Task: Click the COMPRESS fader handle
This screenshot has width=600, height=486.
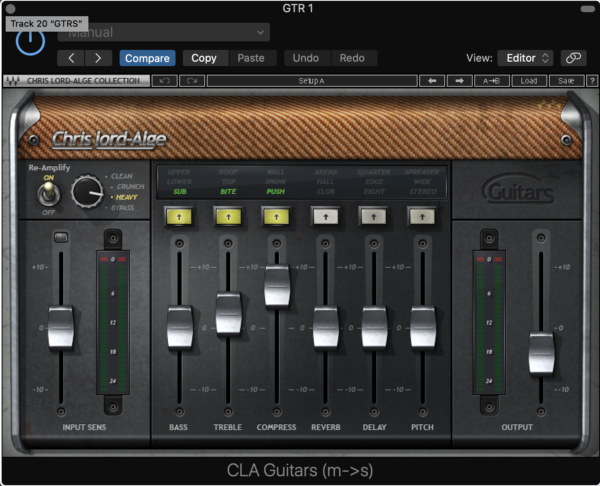Action: pyautogui.click(x=277, y=286)
